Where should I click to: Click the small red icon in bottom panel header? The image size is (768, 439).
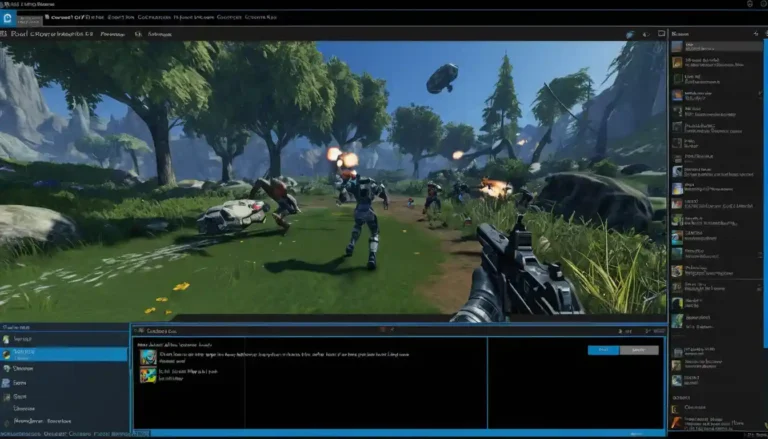click(383, 329)
